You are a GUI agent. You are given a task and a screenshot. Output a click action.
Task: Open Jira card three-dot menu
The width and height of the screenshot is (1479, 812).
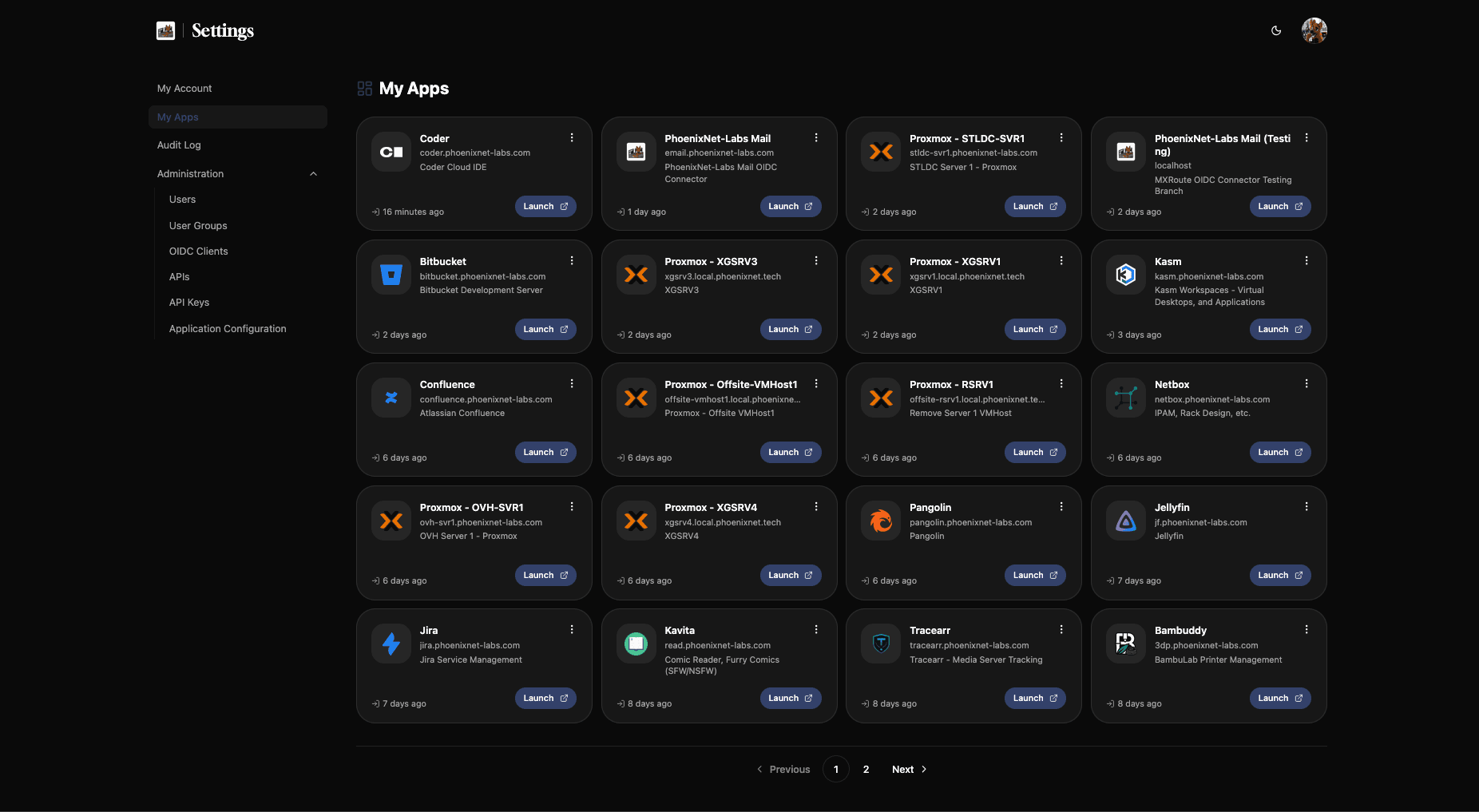tap(572, 629)
